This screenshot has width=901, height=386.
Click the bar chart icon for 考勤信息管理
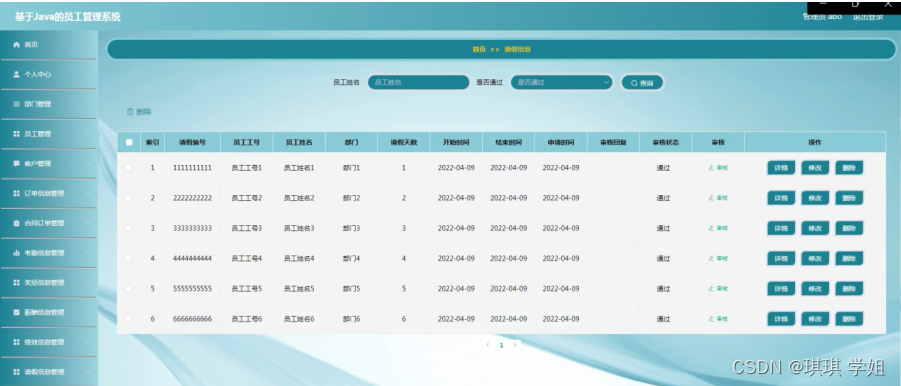tap(16, 253)
